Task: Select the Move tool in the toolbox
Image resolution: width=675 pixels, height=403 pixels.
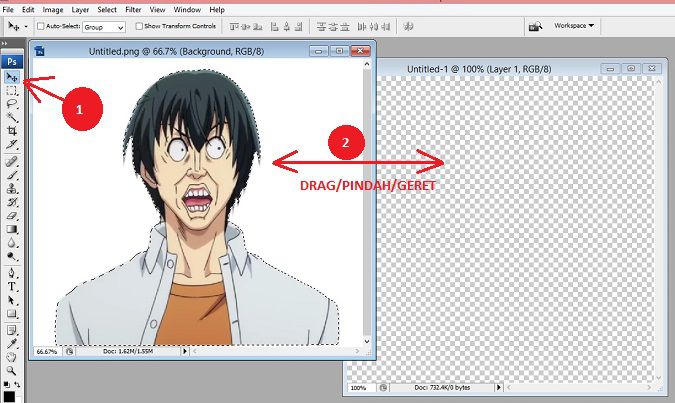Action: [x=12, y=77]
